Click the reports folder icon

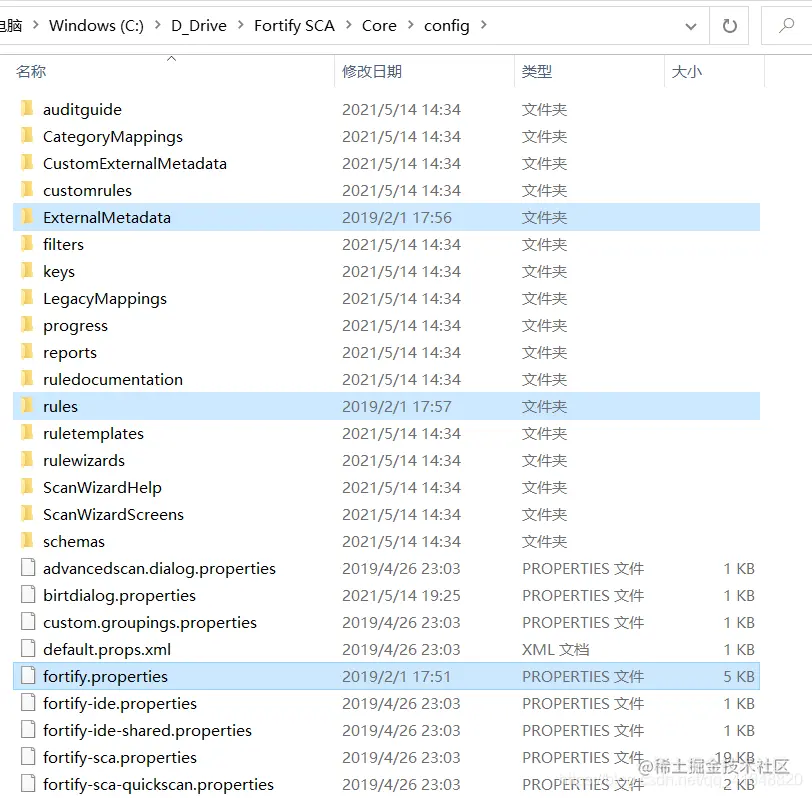tap(27, 352)
